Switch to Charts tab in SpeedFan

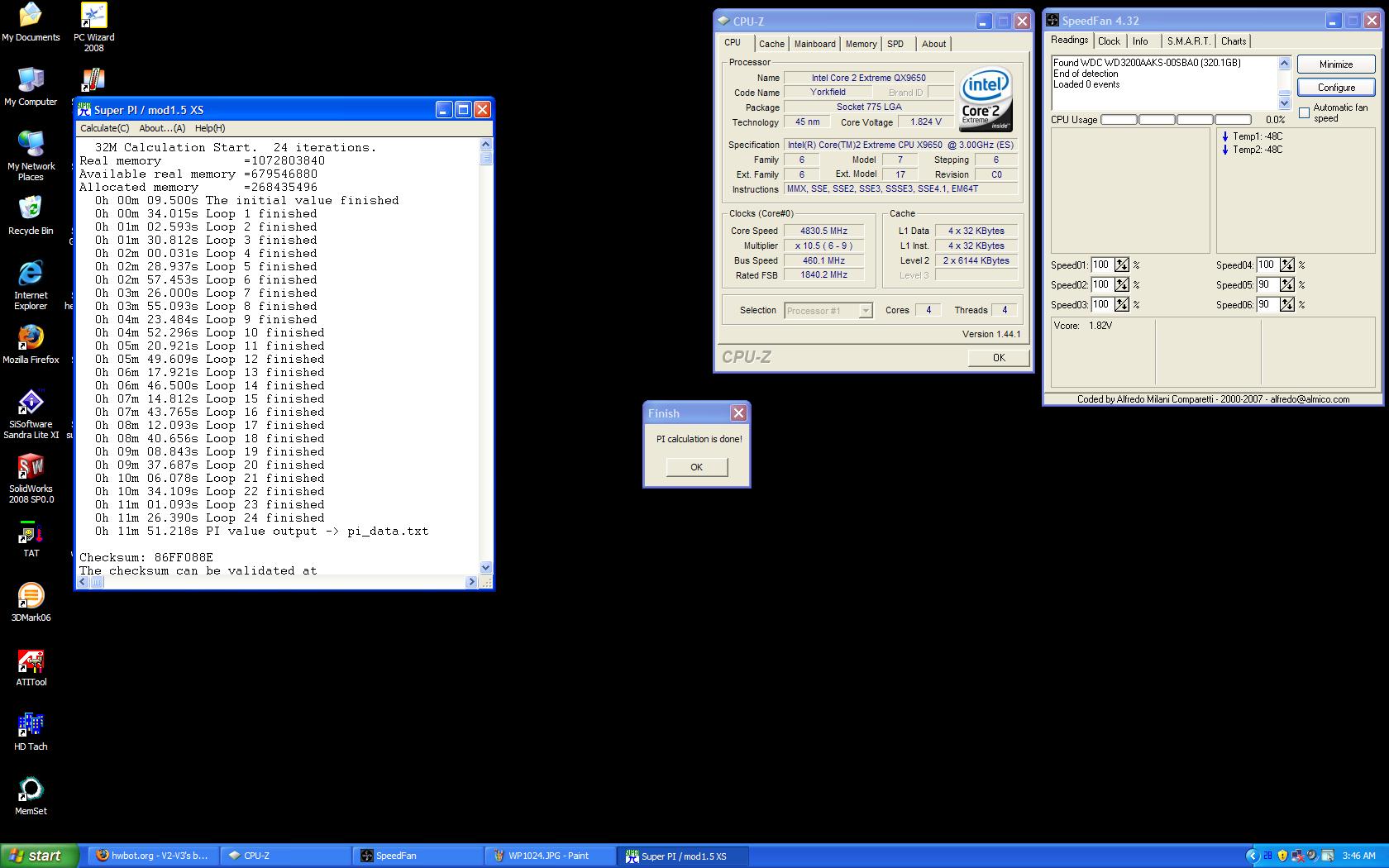1234,41
